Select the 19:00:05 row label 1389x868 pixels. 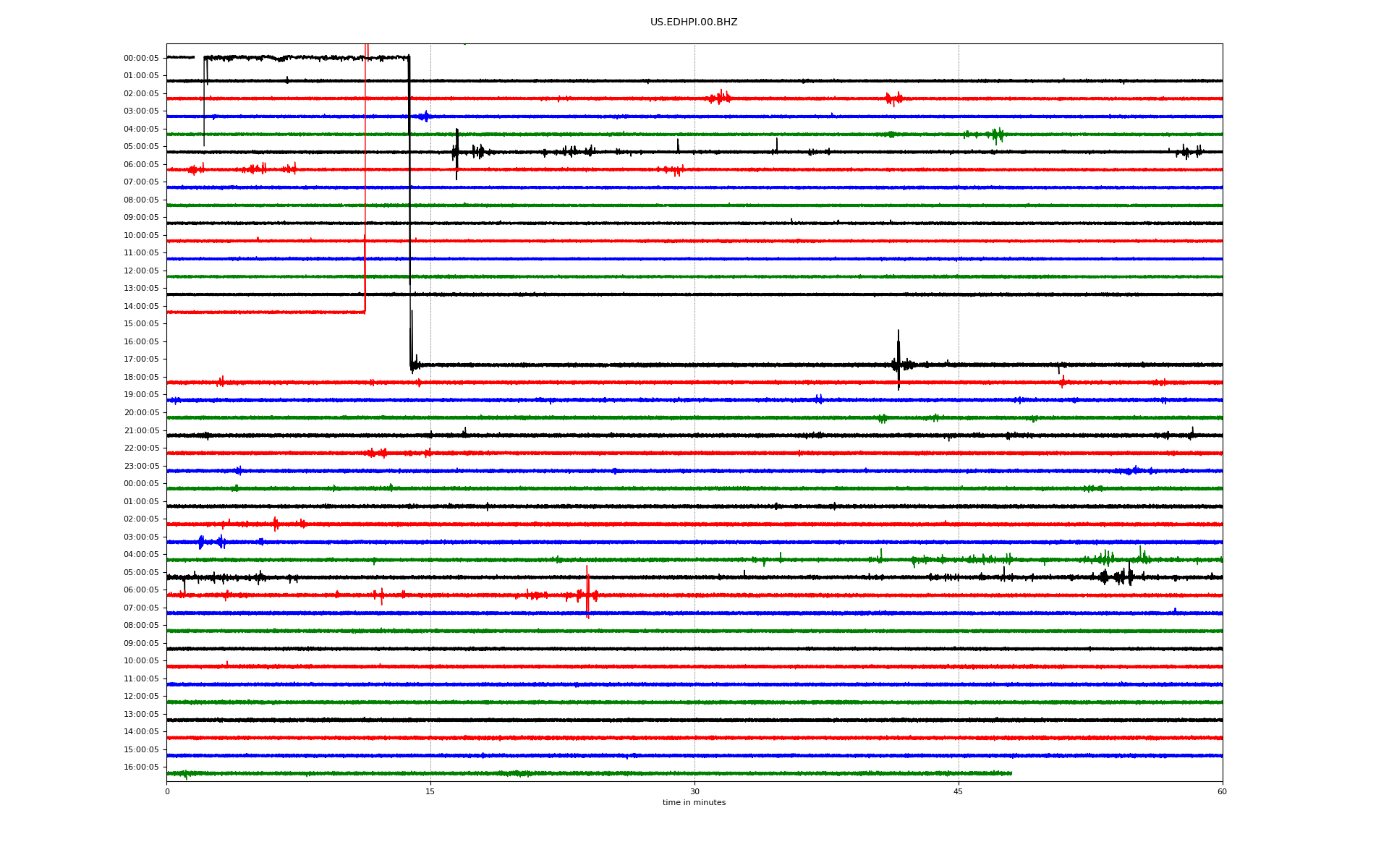[141, 395]
